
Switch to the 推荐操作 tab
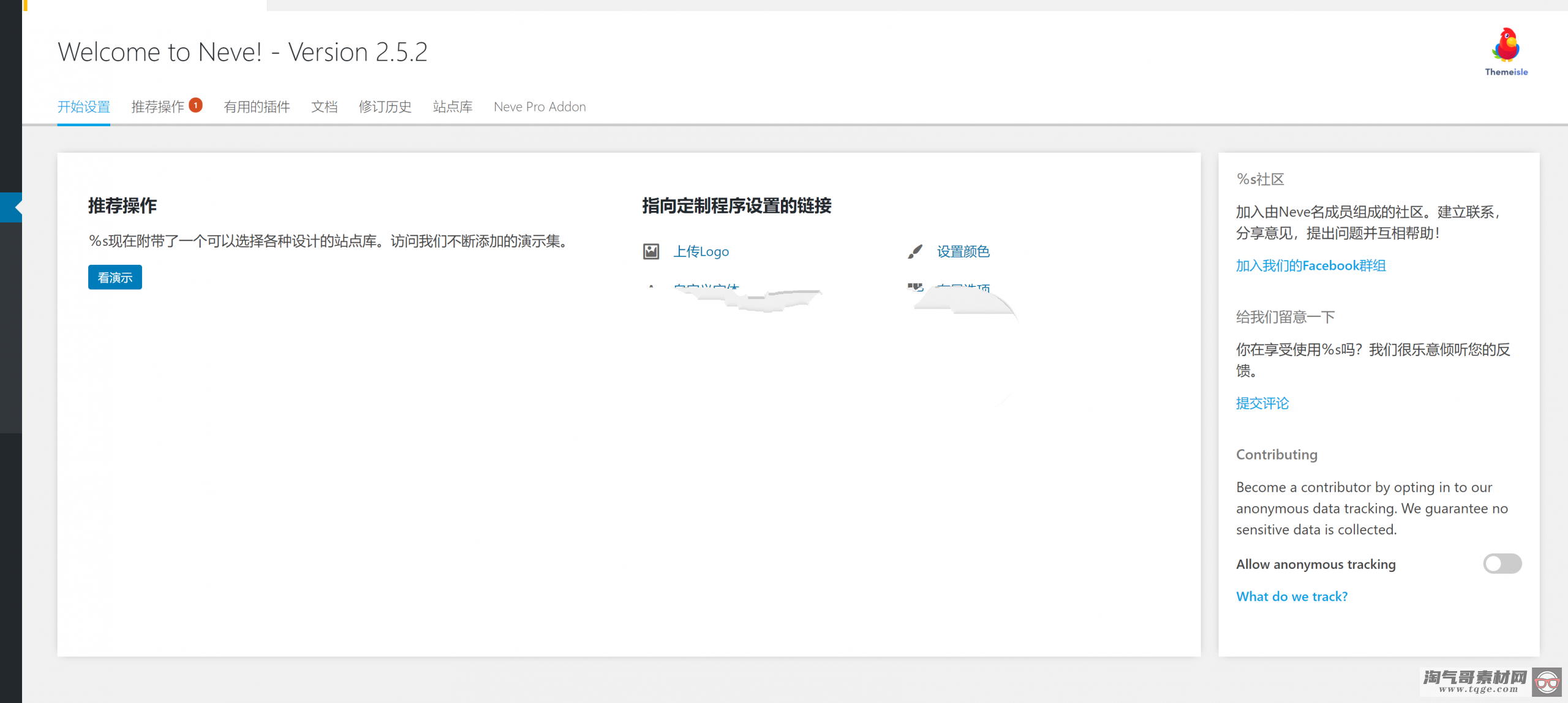[x=158, y=107]
